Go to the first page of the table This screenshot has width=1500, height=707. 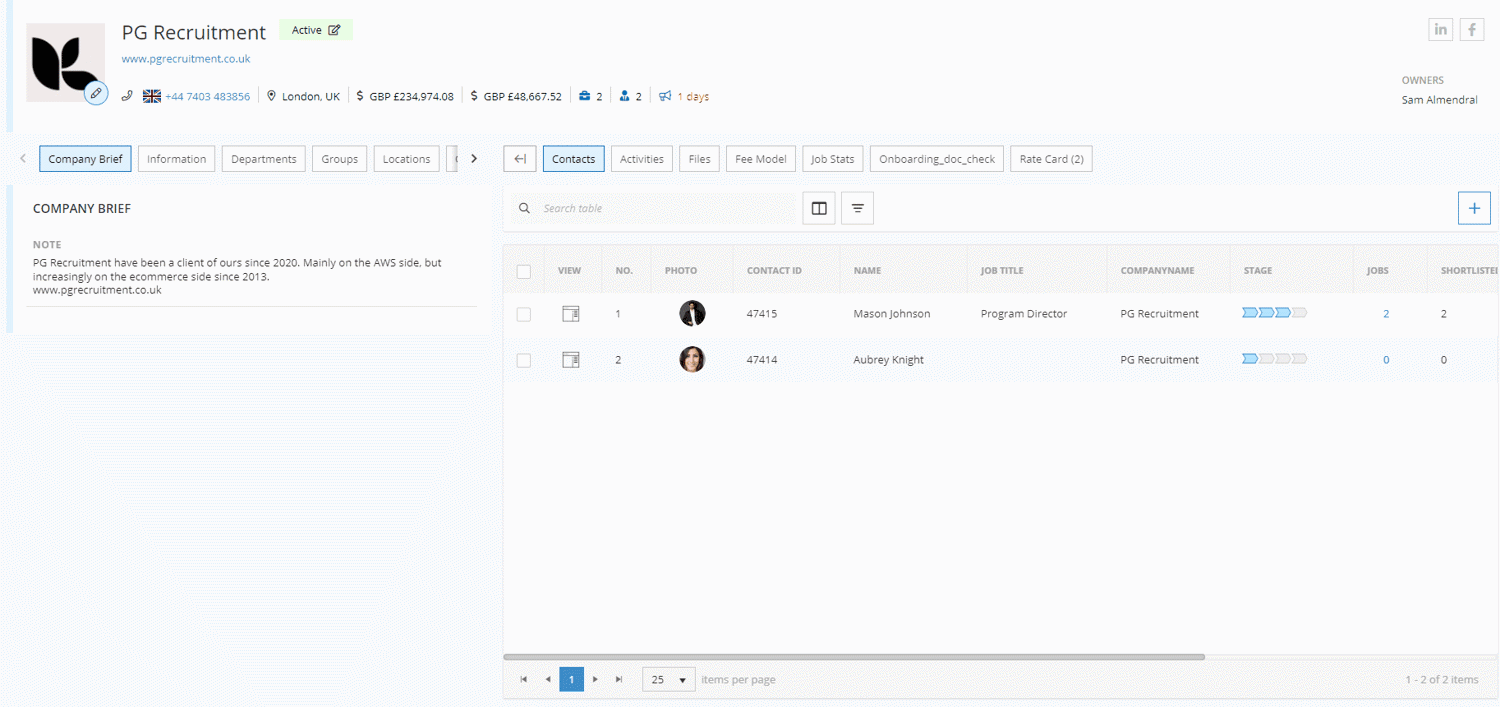point(523,679)
